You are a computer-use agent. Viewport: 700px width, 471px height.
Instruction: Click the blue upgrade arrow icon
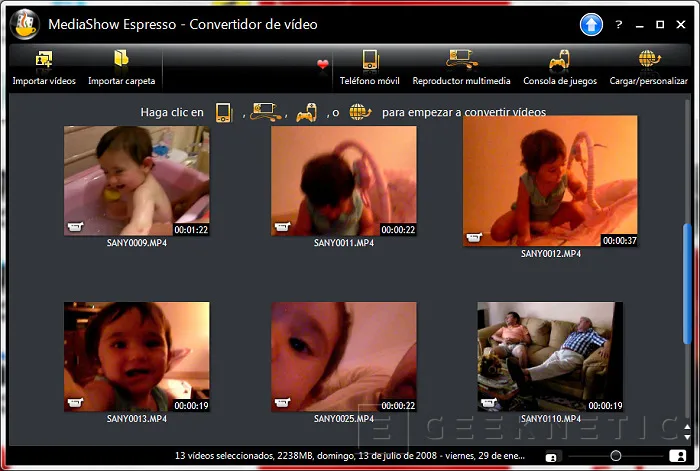coord(591,25)
